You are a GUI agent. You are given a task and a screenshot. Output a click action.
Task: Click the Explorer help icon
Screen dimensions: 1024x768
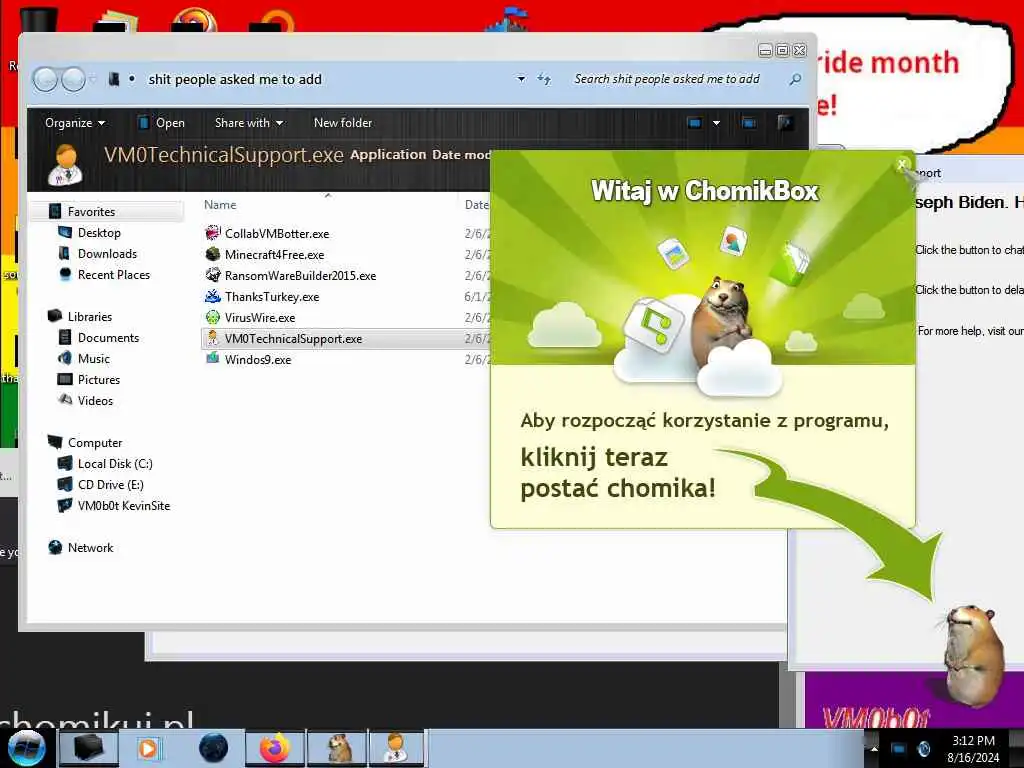click(784, 123)
